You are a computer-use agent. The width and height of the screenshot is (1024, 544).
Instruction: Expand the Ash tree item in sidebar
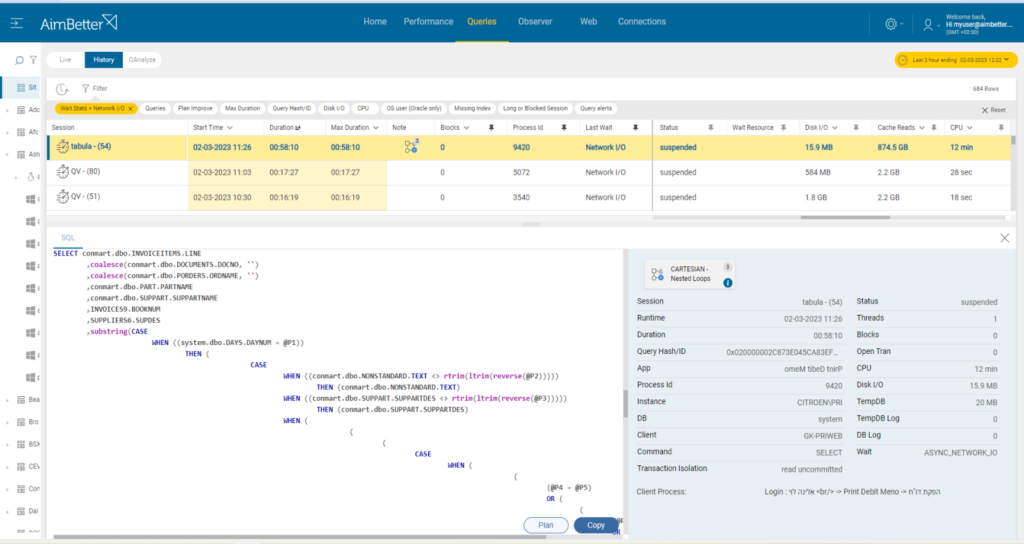pos(7,155)
